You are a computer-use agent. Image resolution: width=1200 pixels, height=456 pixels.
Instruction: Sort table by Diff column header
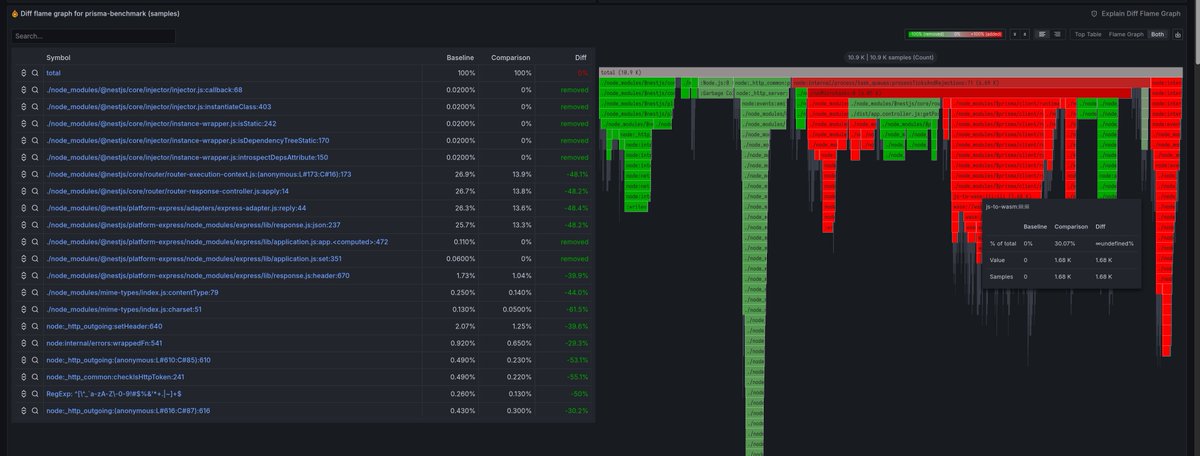coord(581,57)
